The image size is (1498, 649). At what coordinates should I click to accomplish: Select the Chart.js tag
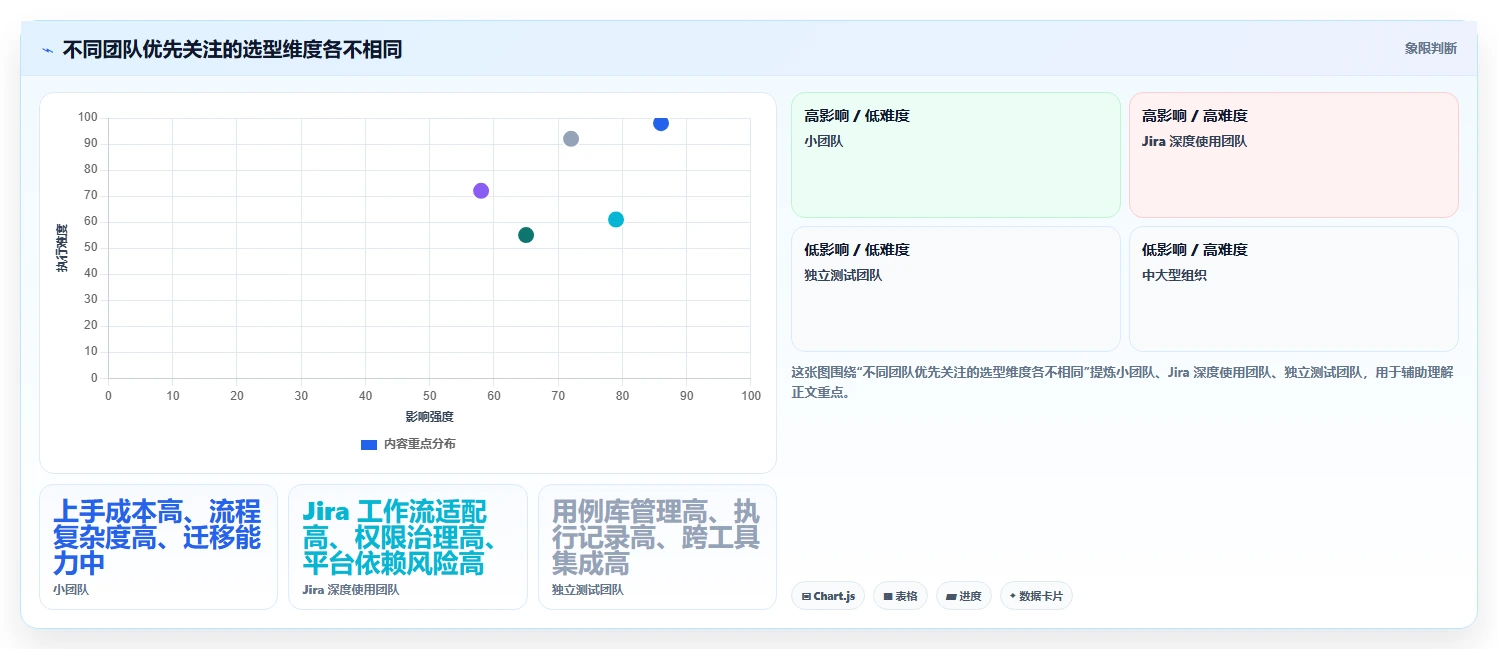[x=828, y=596]
